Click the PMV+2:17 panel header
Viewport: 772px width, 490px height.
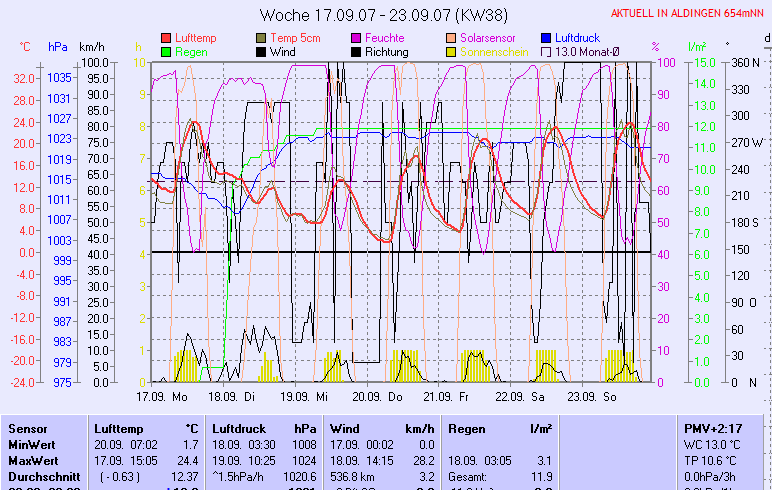[712, 428]
